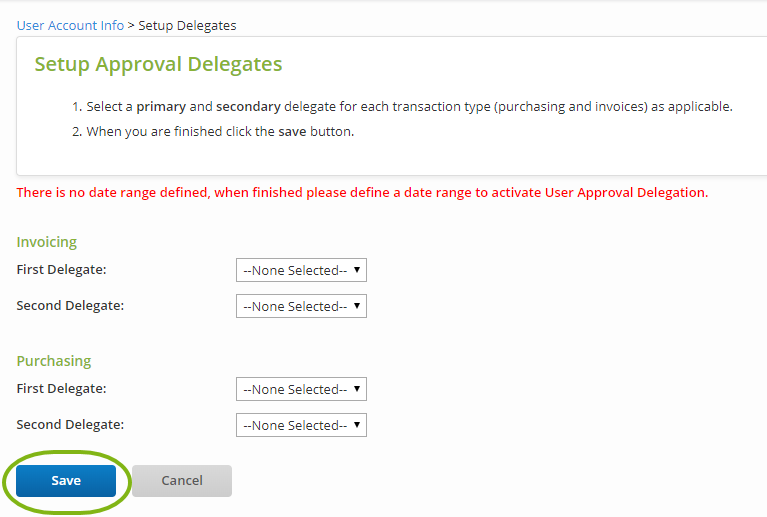Open the Purchasing First Delegate dropdown
The height and width of the screenshot is (517, 767).
tap(301, 389)
